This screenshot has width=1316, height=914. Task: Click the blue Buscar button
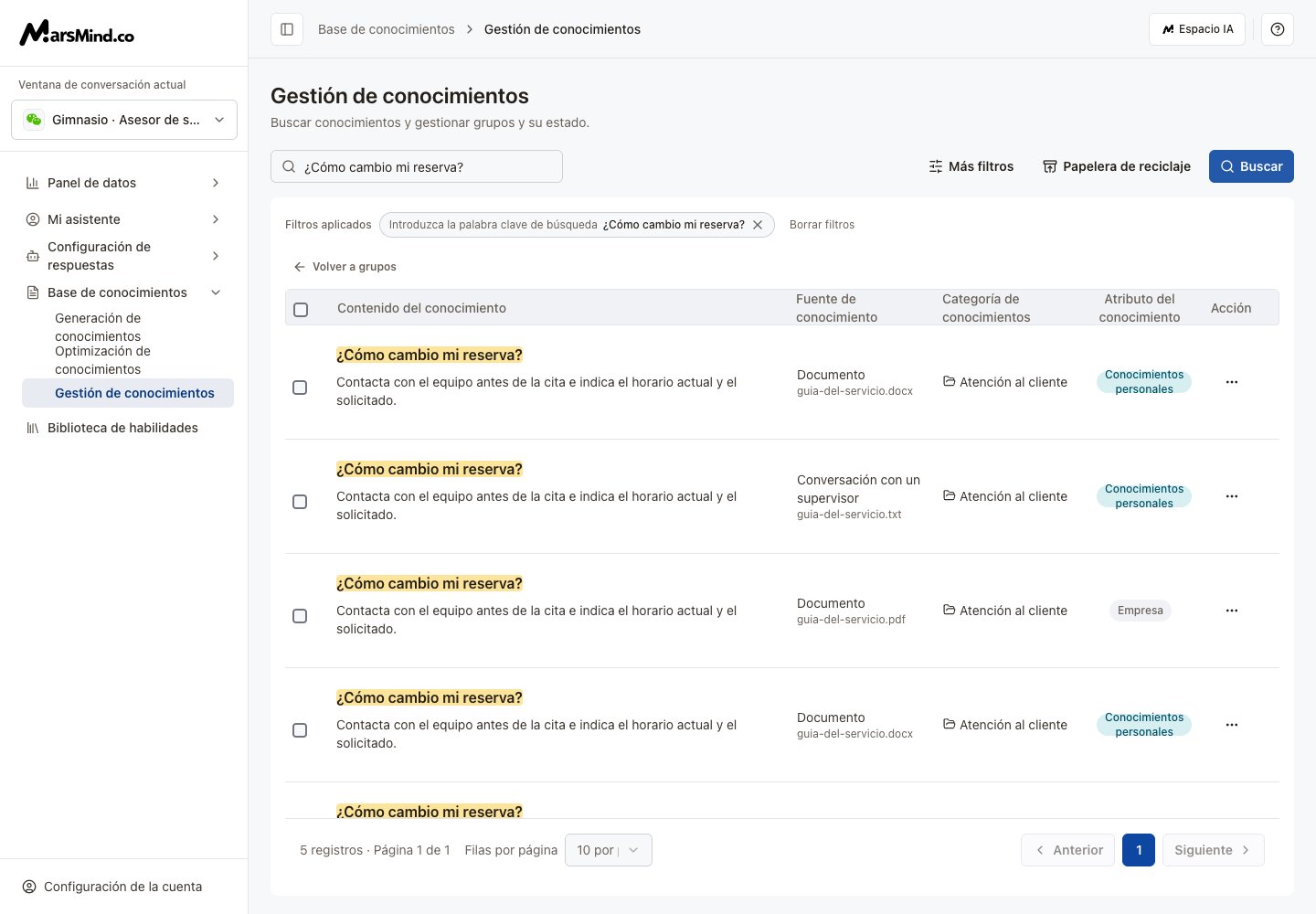pos(1251,166)
